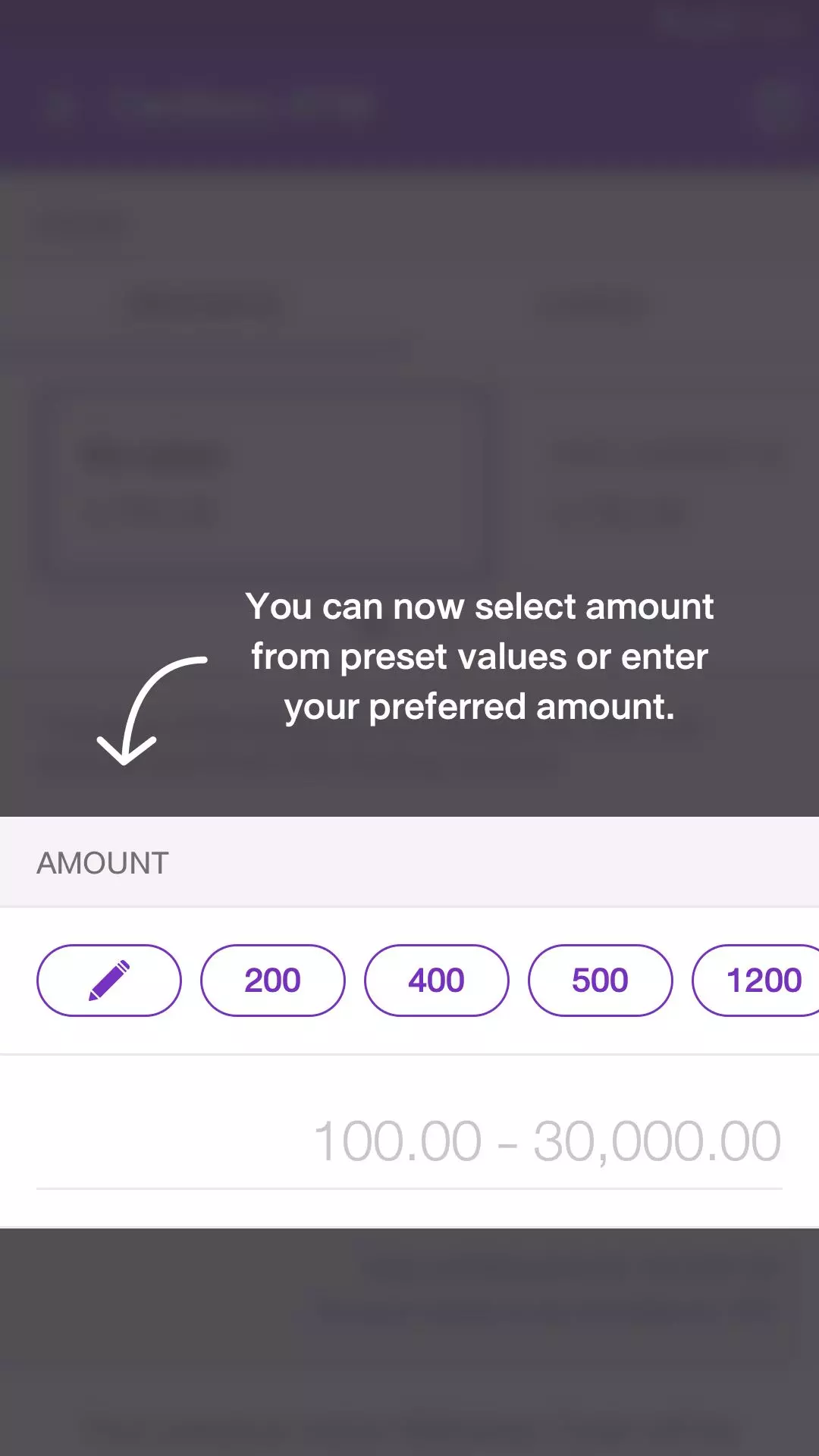
Task: Select the 200 preset amount
Action: click(273, 980)
